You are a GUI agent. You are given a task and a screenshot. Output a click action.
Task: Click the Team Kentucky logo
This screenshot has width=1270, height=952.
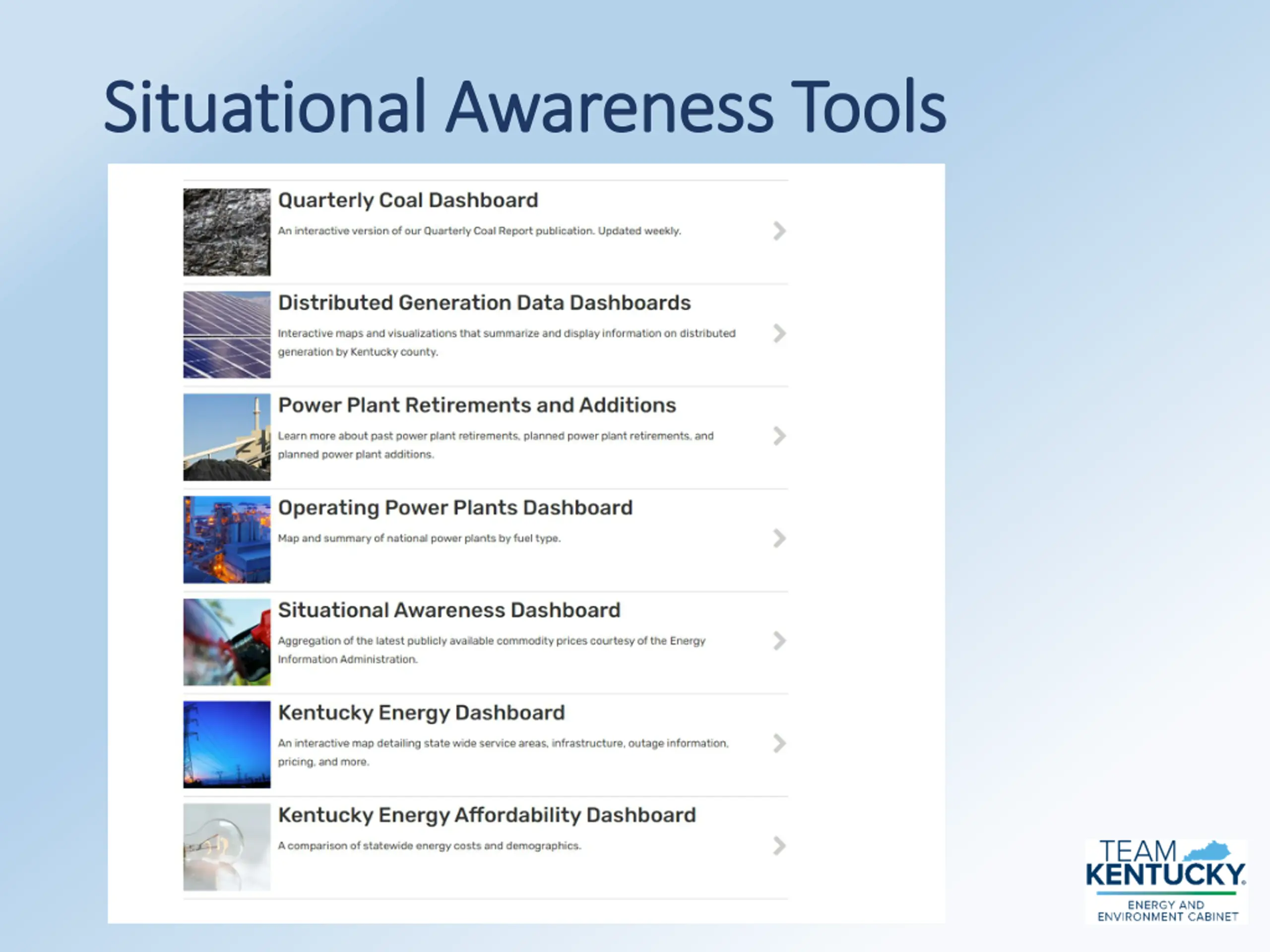point(1166,881)
